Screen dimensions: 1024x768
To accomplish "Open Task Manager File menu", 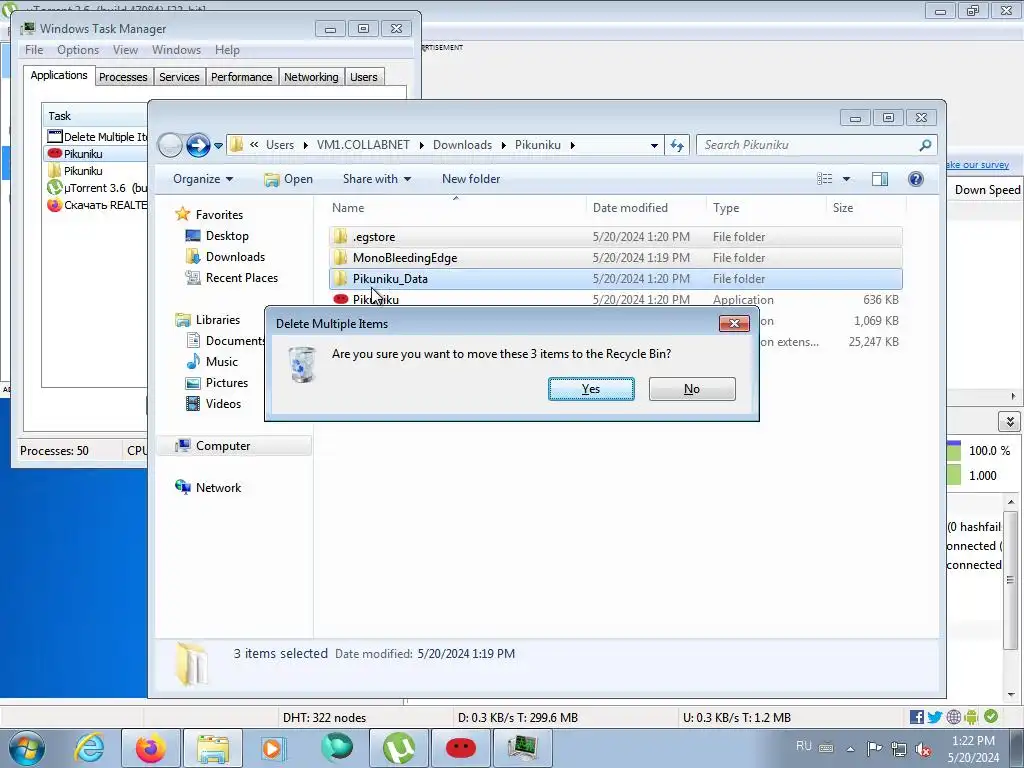I will pos(34,50).
